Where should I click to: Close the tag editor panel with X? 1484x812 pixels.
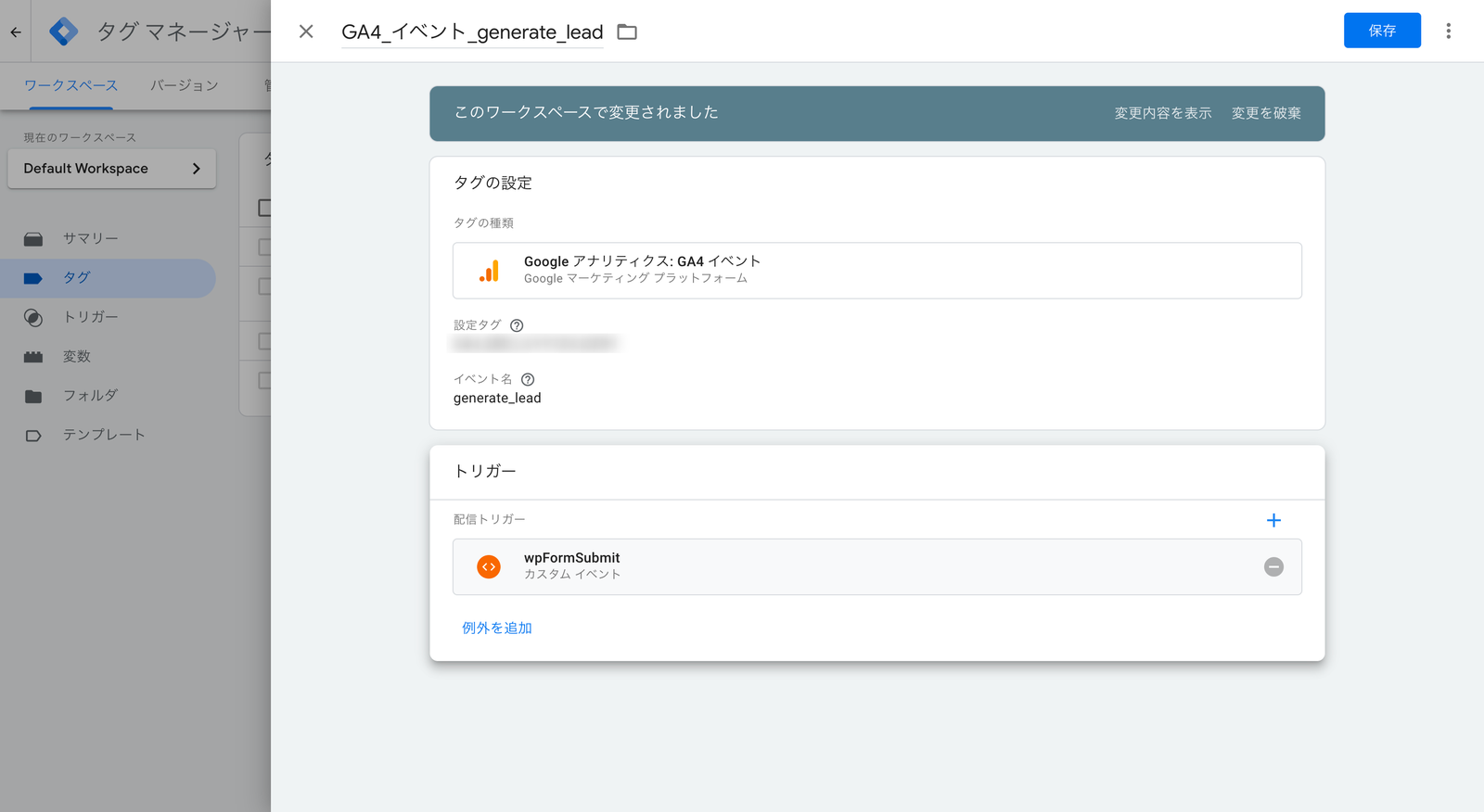(306, 32)
